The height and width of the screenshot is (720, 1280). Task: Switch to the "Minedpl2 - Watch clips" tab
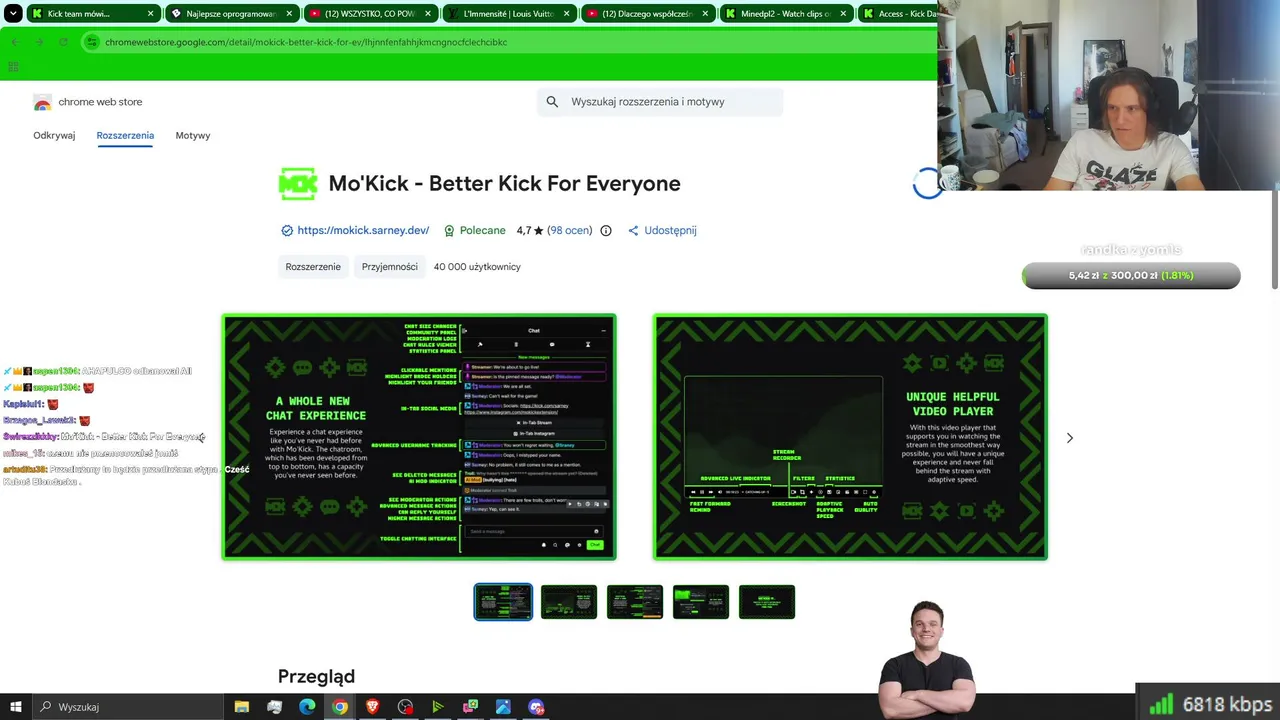point(787,14)
